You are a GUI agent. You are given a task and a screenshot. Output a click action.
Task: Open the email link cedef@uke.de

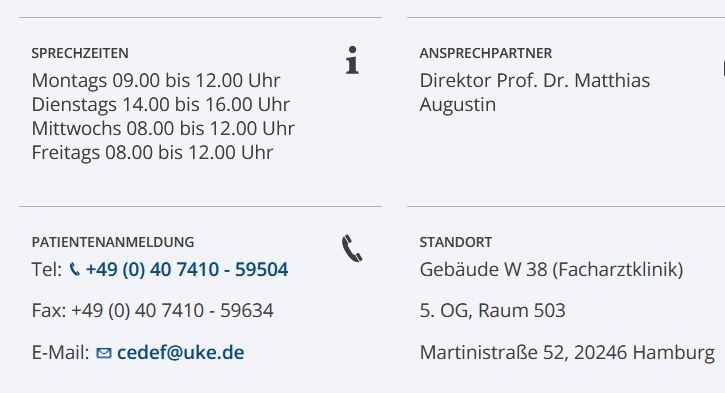180,353
